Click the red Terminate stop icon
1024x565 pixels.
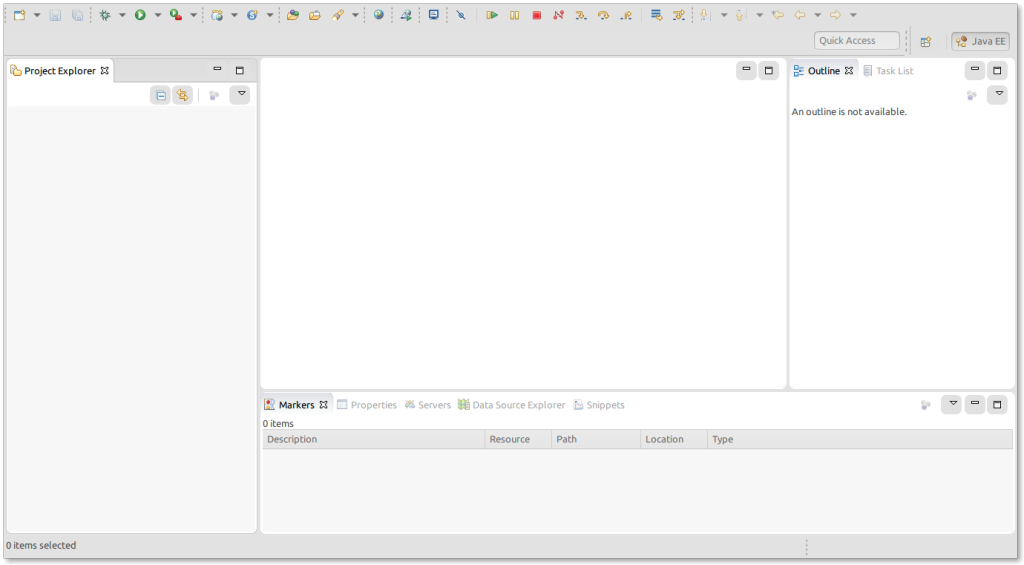pos(537,15)
